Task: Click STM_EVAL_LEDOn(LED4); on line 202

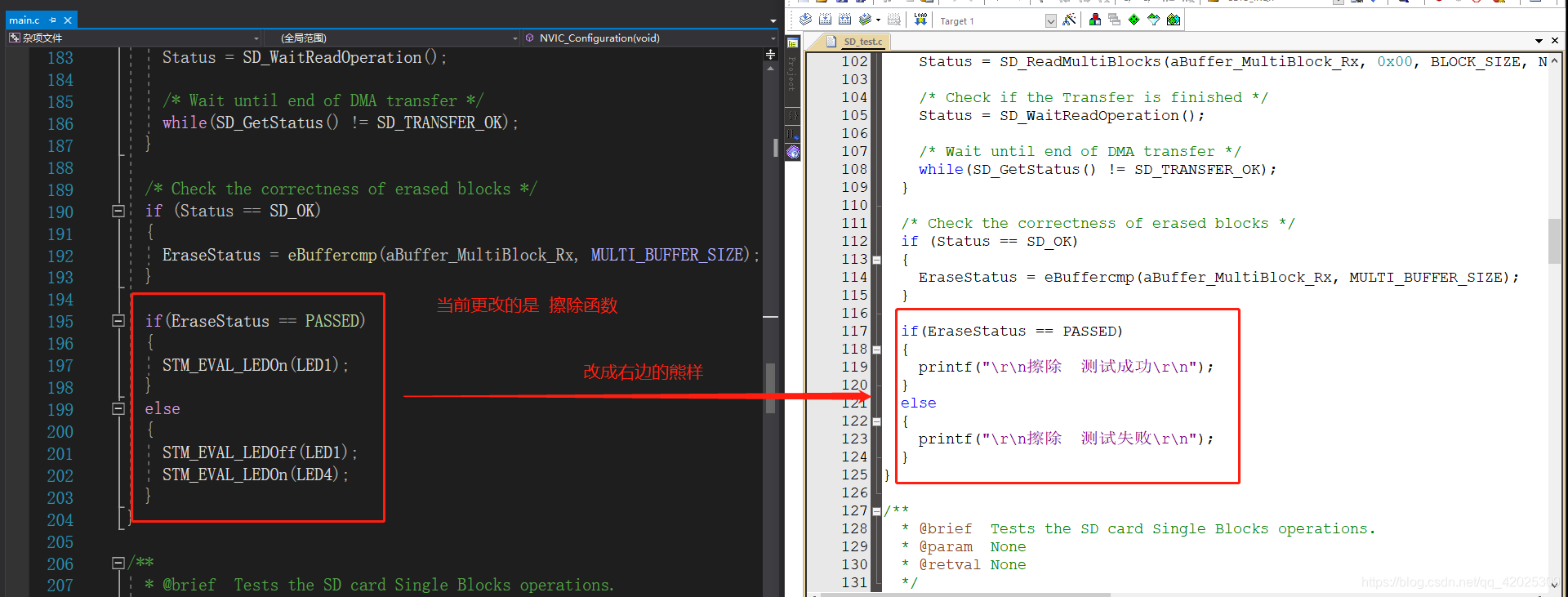Action: click(256, 474)
